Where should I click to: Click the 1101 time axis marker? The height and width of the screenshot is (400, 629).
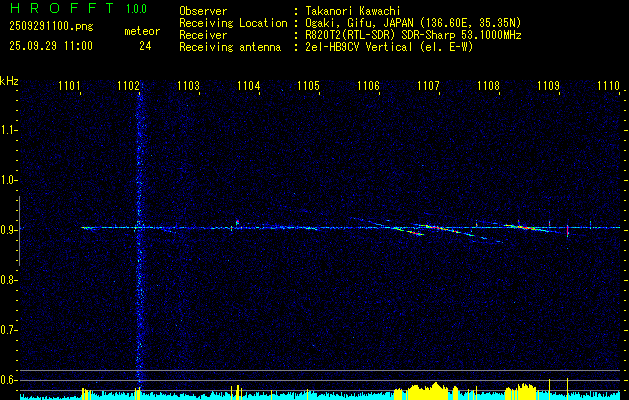[69, 85]
